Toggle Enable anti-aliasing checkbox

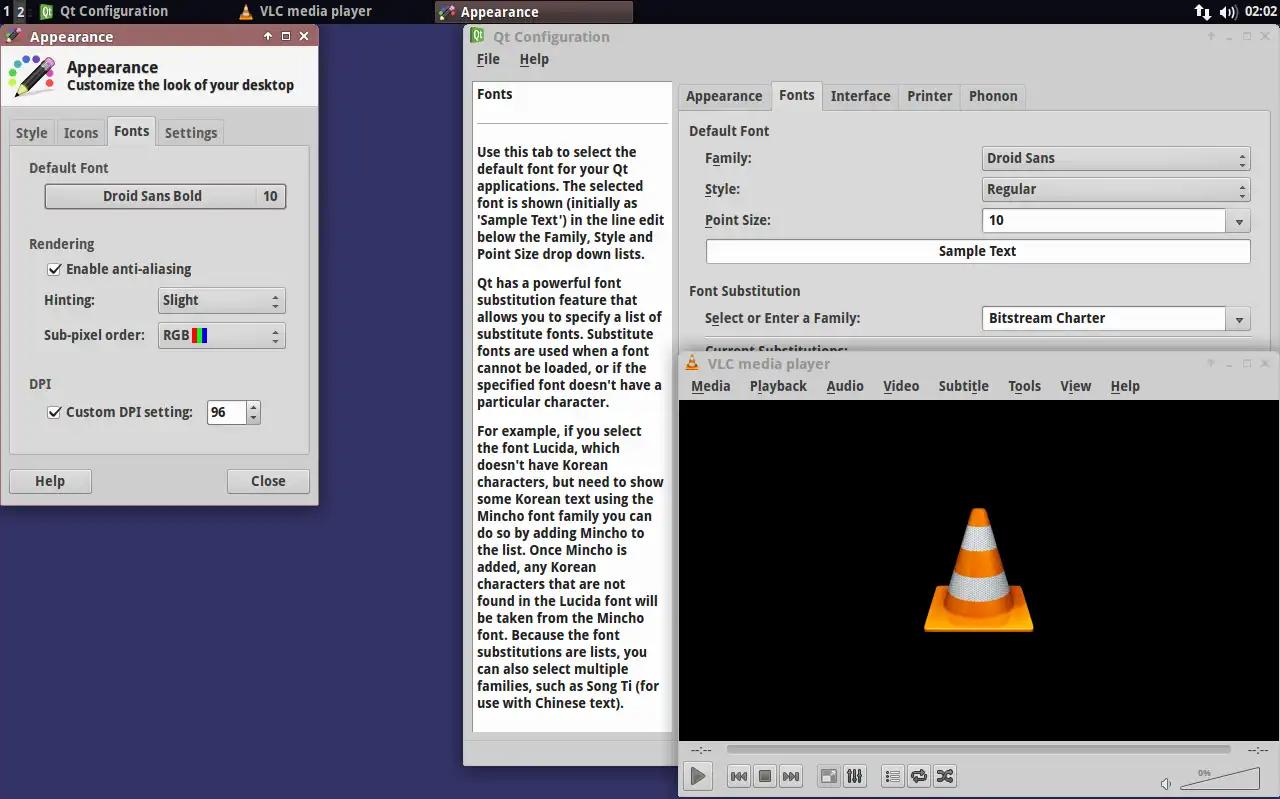55,269
